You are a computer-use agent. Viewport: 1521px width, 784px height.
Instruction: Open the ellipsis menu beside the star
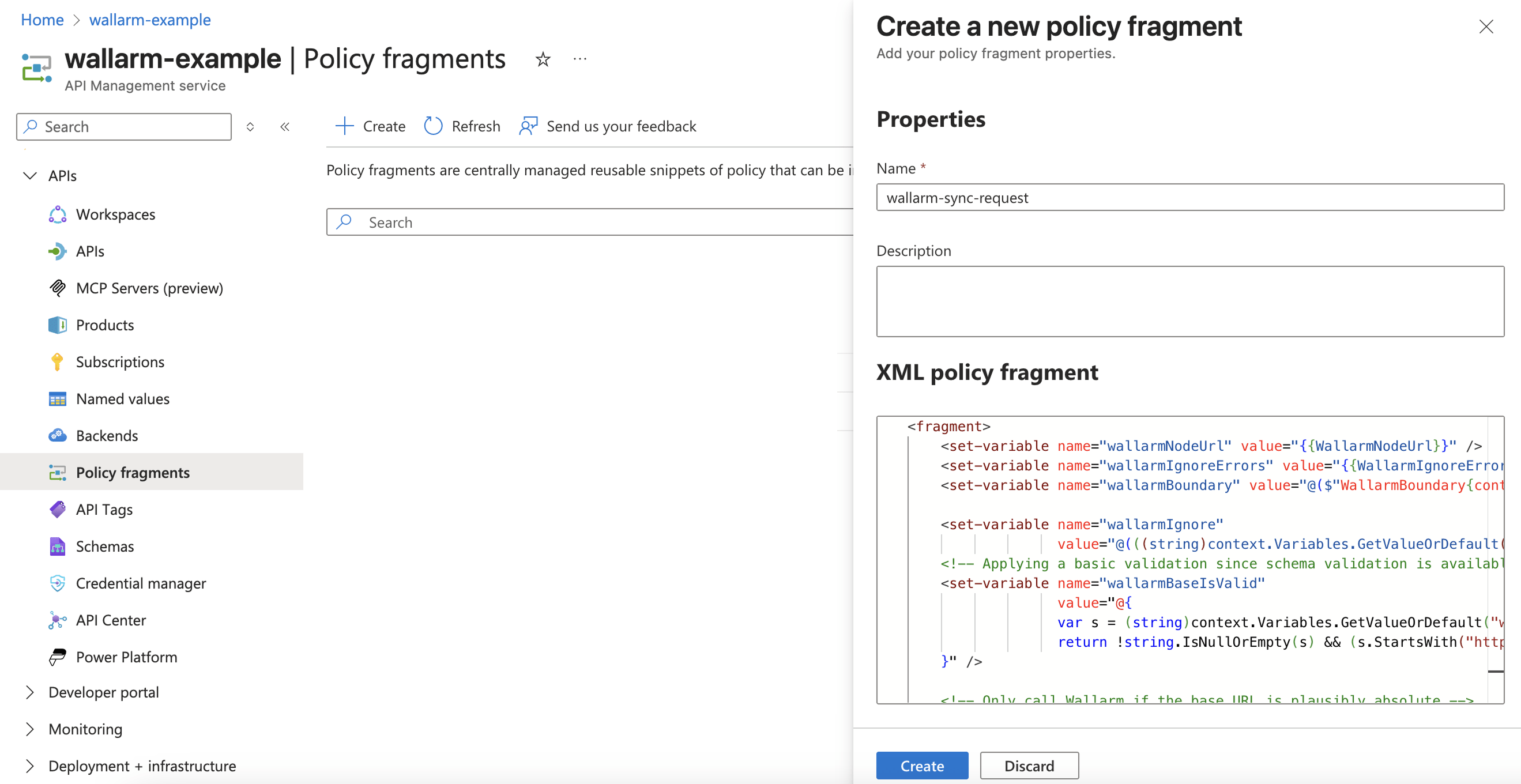tap(580, 59)
